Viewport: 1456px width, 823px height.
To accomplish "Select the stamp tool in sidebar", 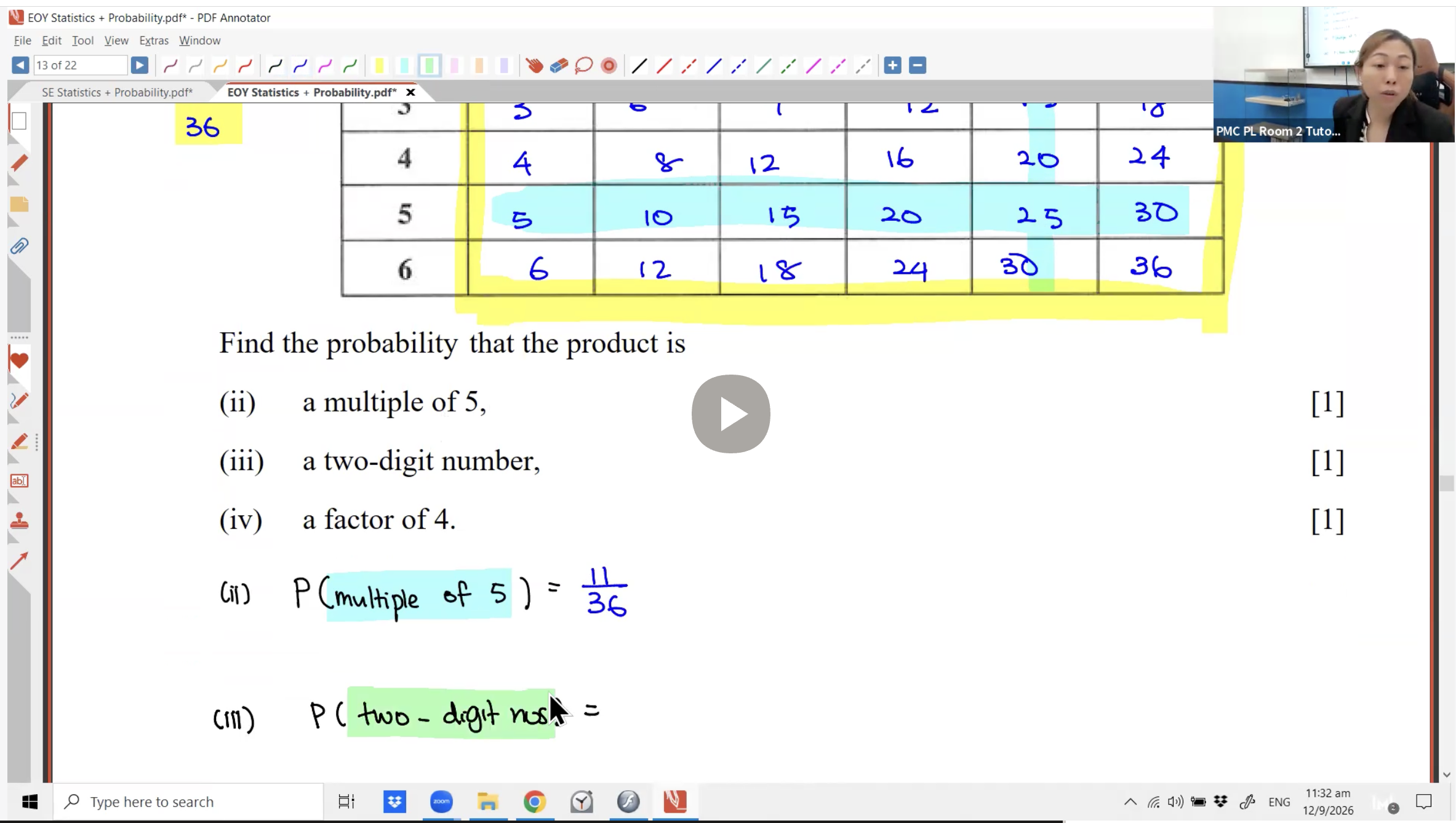I will pyautogui.click(x=19, y=521).
